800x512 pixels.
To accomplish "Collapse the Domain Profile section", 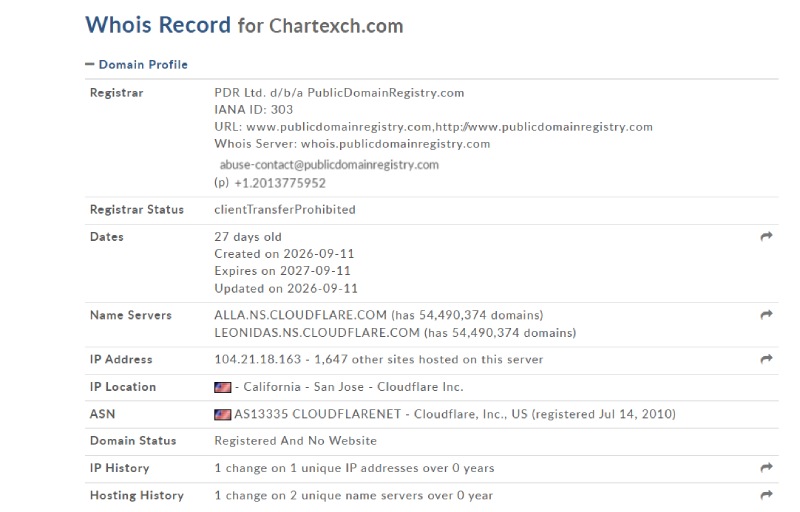I will (136, 65).
